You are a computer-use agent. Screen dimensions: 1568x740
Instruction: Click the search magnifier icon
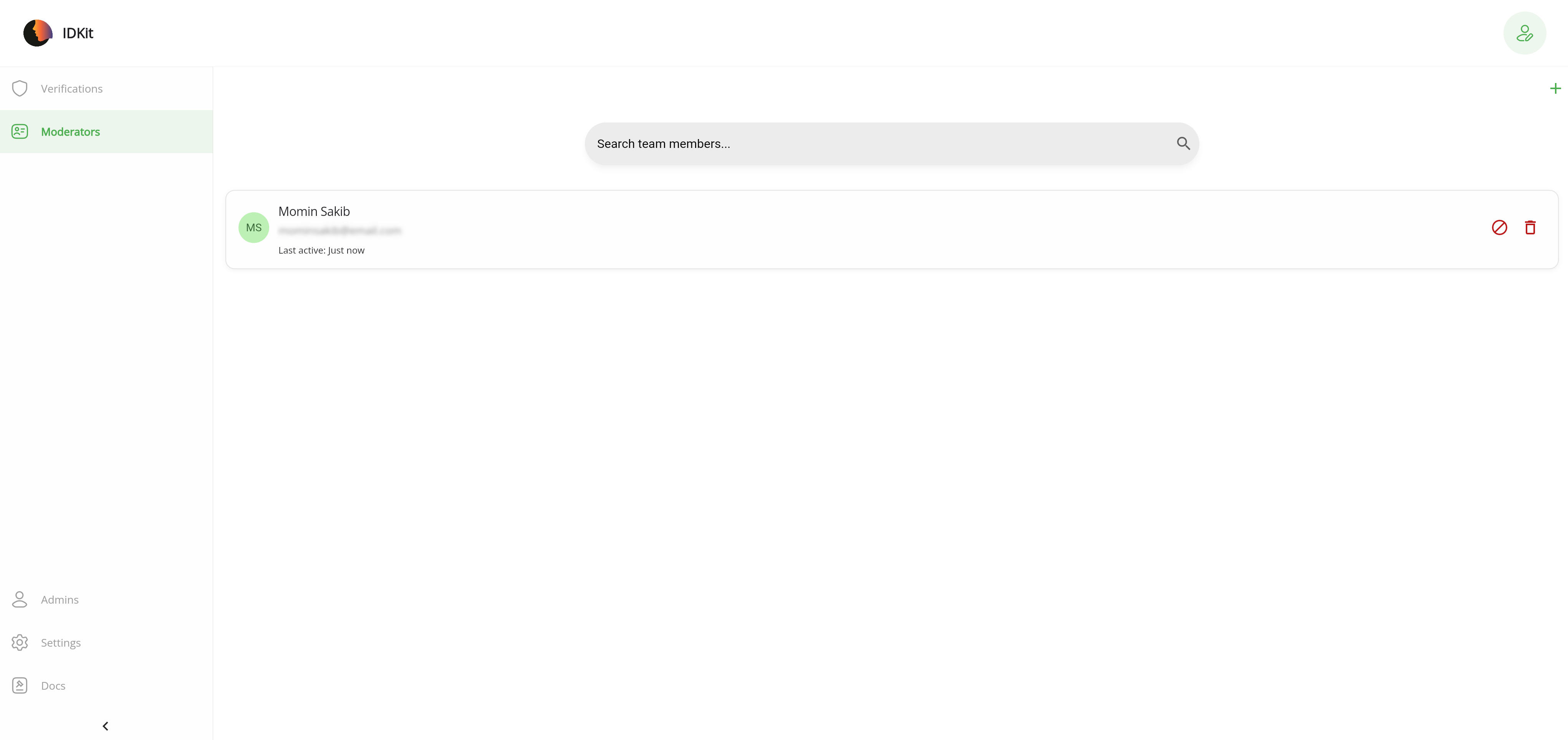point(1183,144)
